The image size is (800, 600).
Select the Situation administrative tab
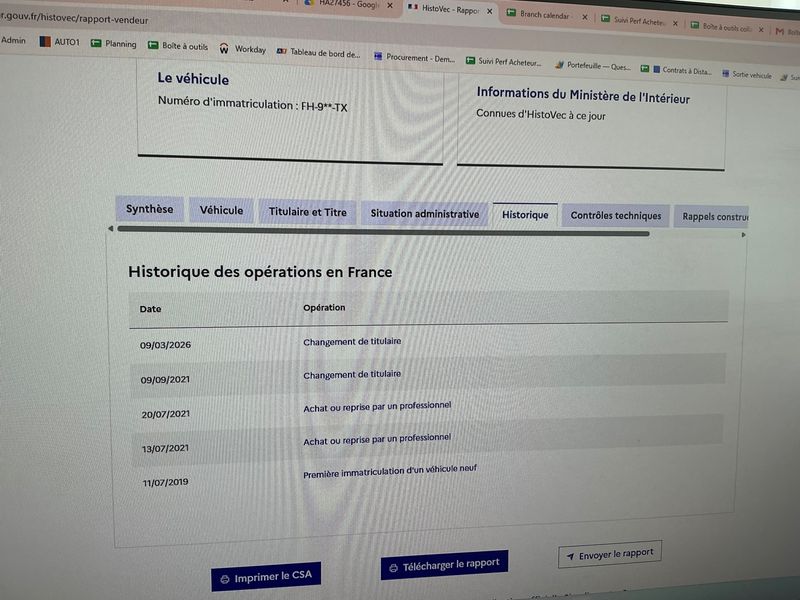coord(424,214)
